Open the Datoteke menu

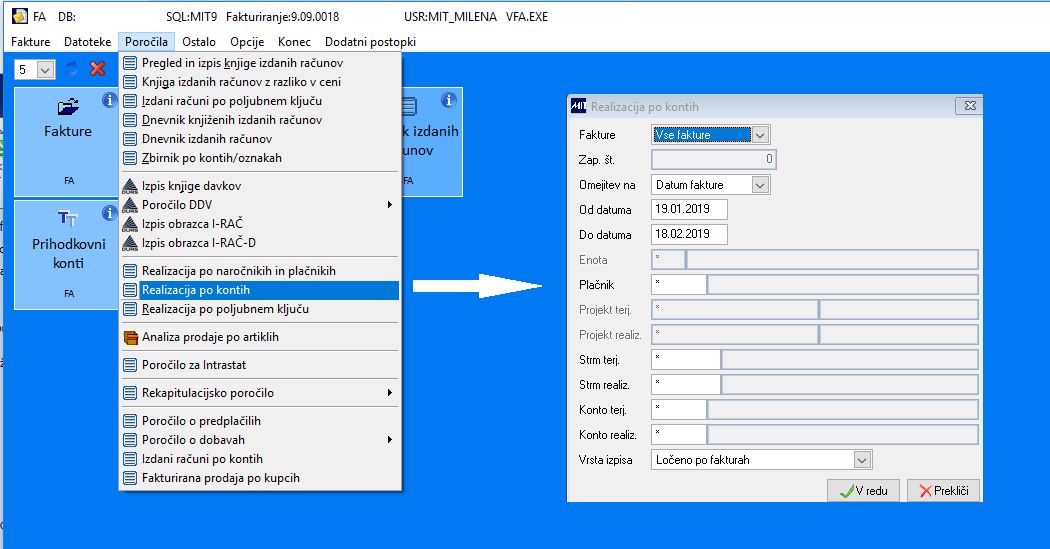(88, 42)
